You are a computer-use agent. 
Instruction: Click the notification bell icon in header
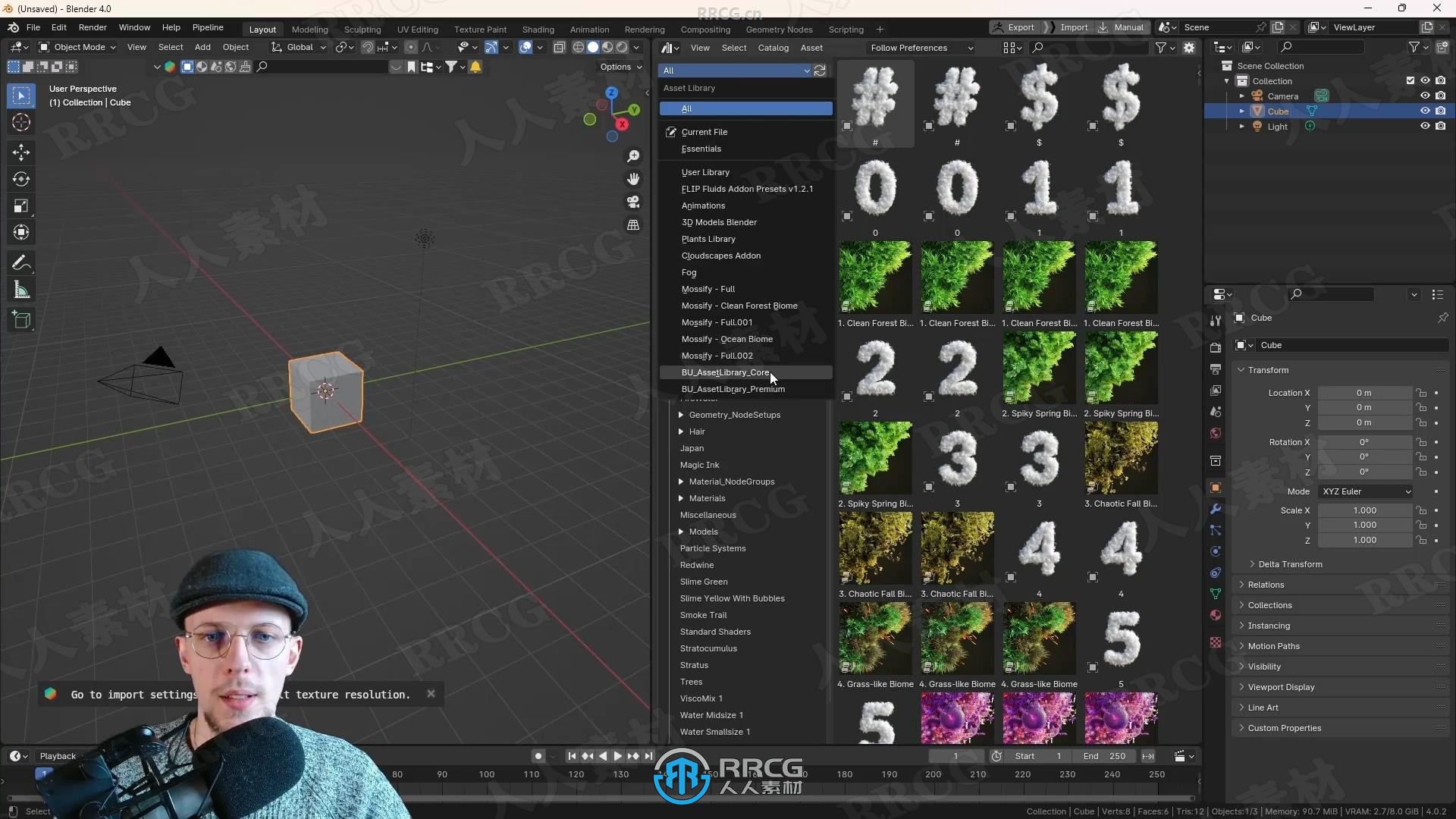coord(475,67)
